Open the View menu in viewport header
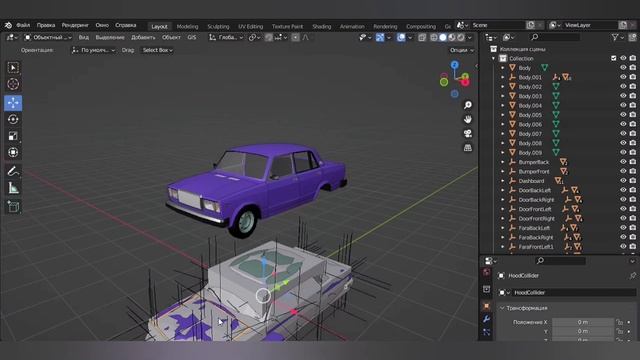This screenshot has height=360, width=640. point(84,38)
